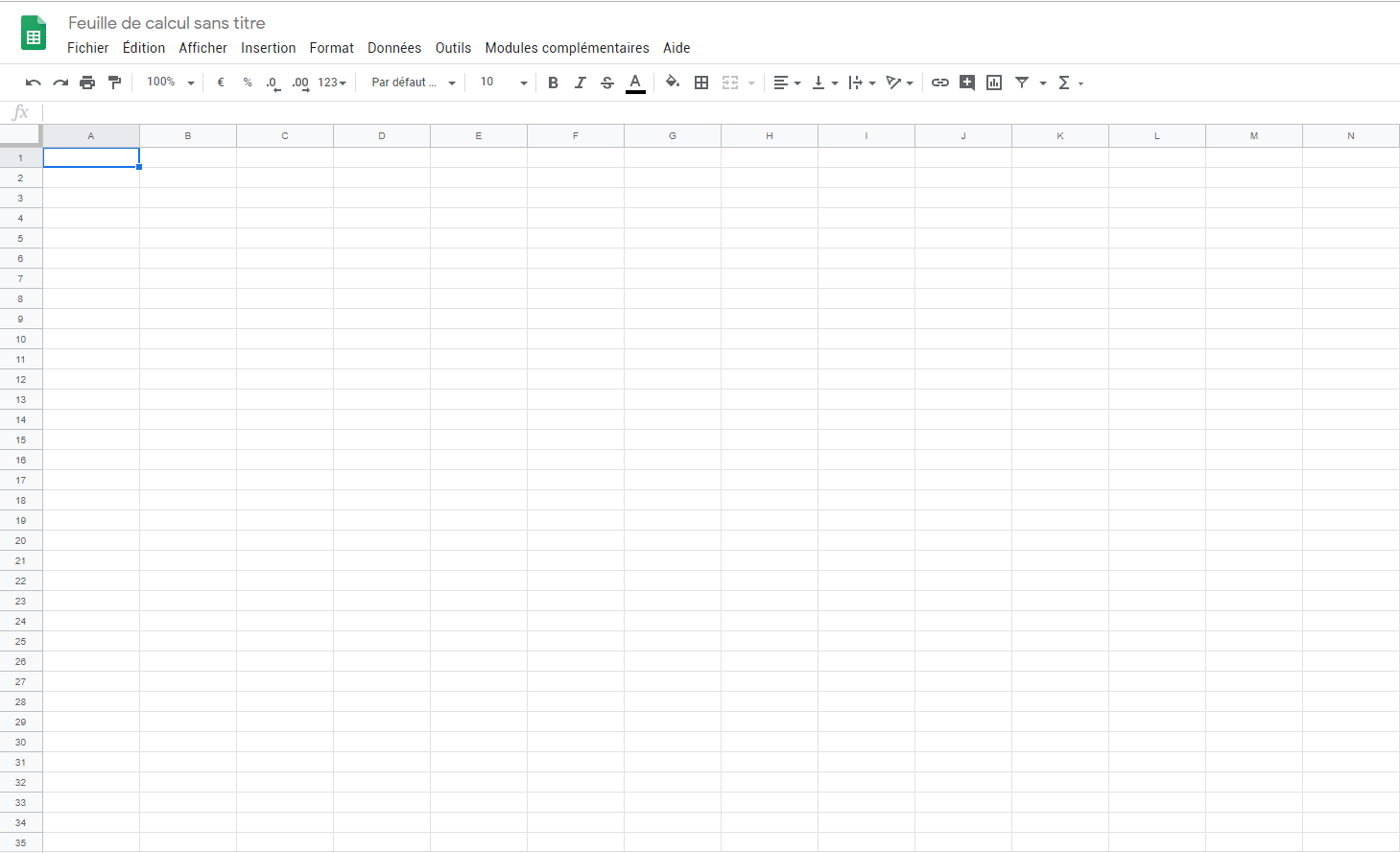
Task: Open the Données menu
Action: 394,48
